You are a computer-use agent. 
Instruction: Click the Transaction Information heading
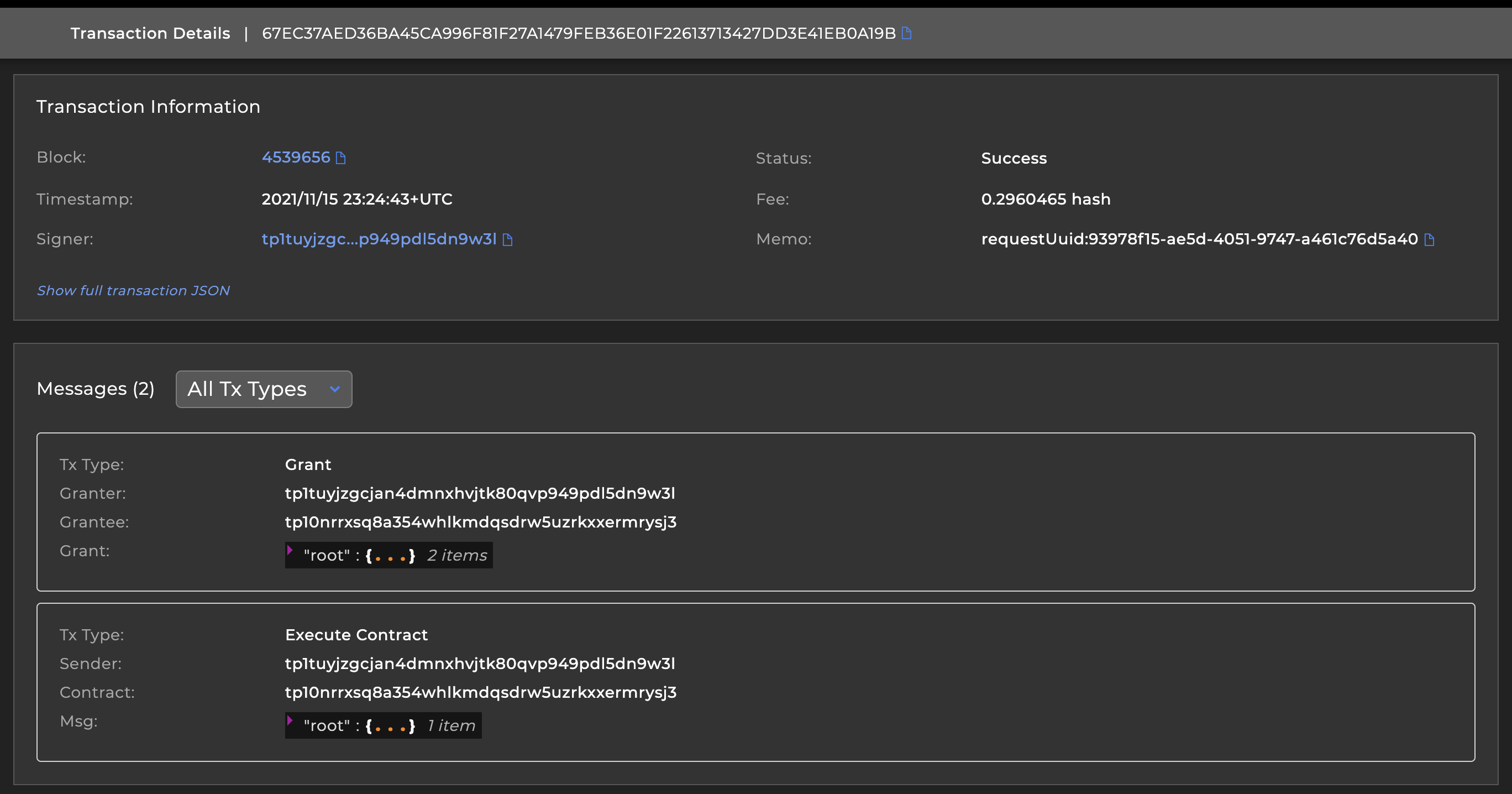pyautogui.click(x=149, y=106)
